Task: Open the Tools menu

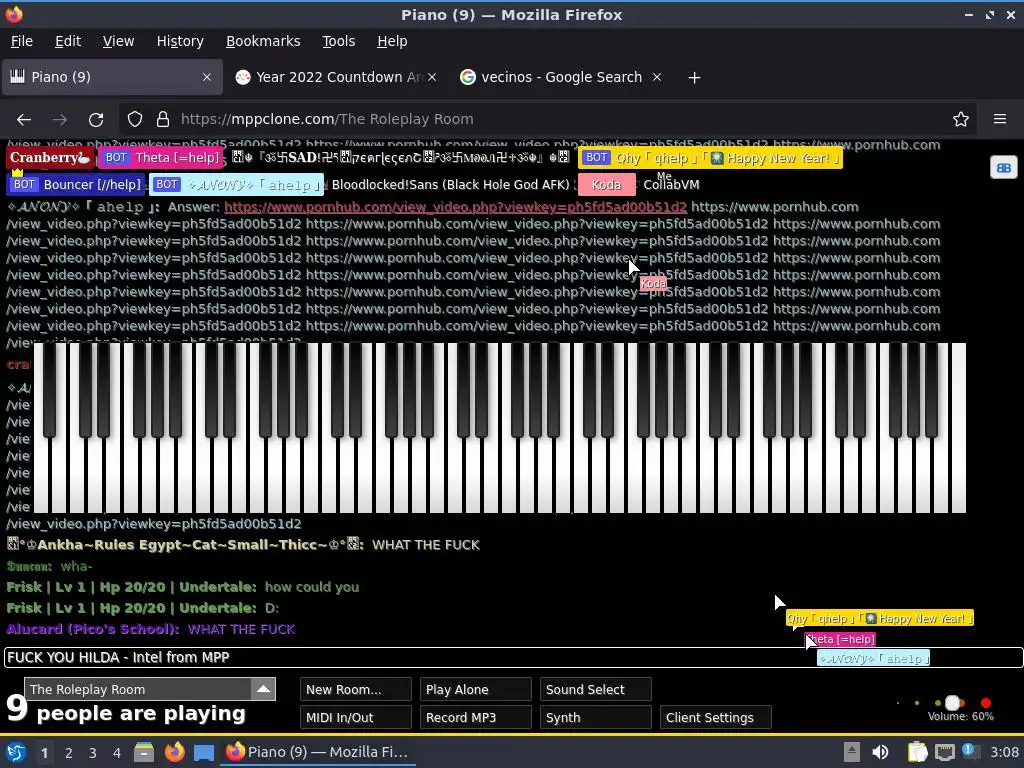Action: (338, 41)
